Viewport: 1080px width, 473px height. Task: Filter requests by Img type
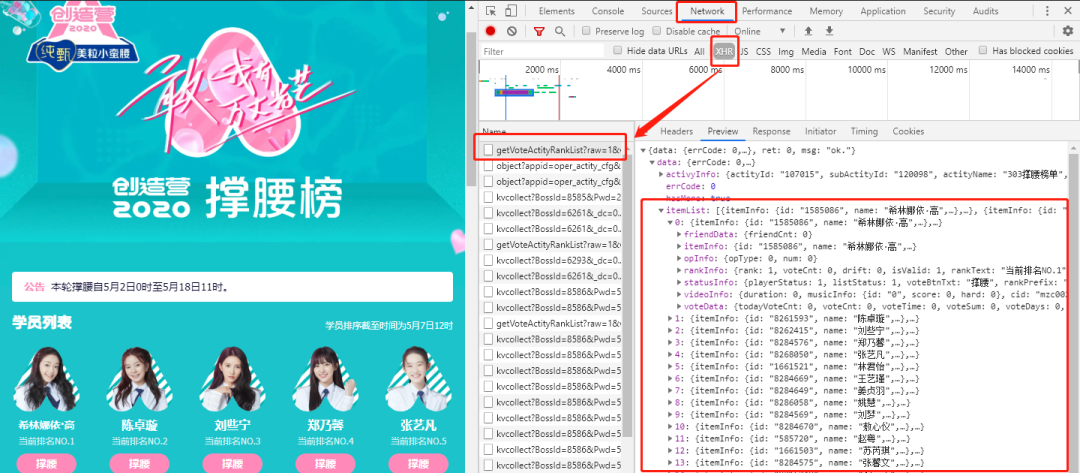[786, 52]
